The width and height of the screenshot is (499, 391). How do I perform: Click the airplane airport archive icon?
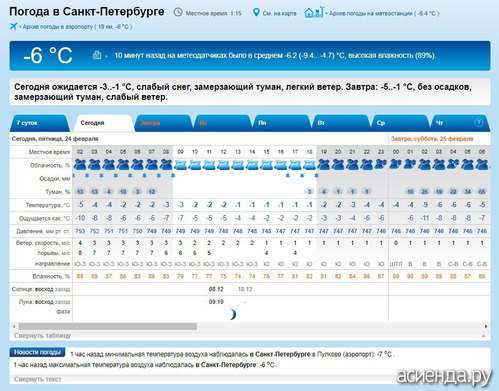(13, 26)
